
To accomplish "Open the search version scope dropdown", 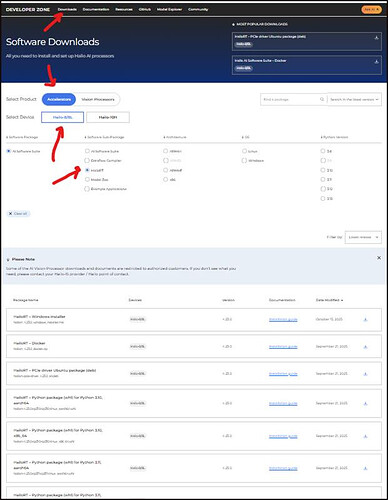I will click(x=354, y=99).
